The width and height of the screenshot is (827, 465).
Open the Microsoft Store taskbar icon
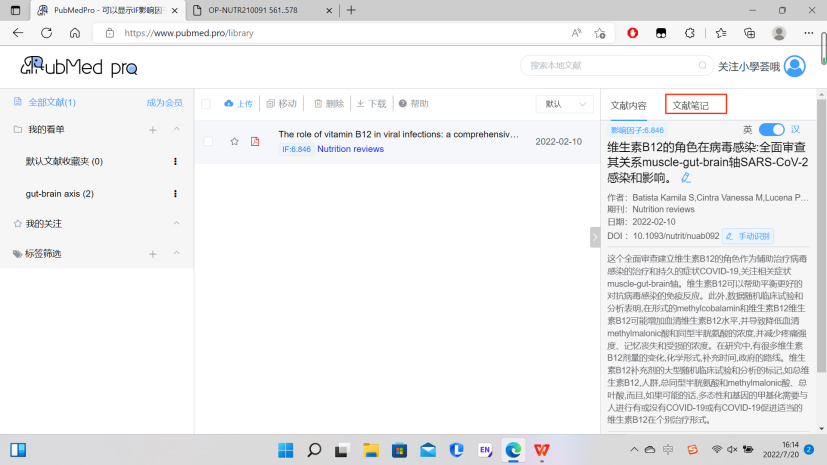coord(399,450)
